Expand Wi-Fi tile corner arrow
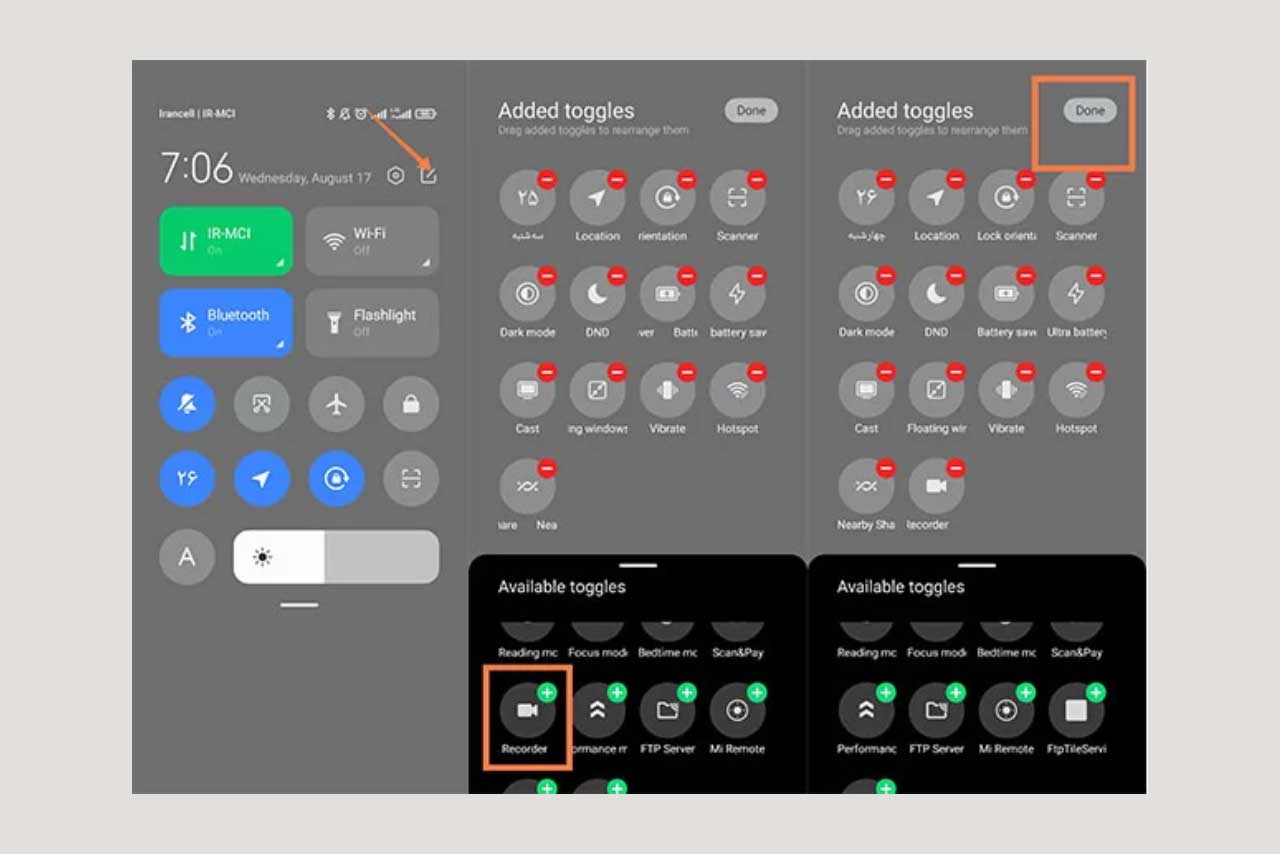The width and height of the screenshot is (1280, 854). [427, 263]
